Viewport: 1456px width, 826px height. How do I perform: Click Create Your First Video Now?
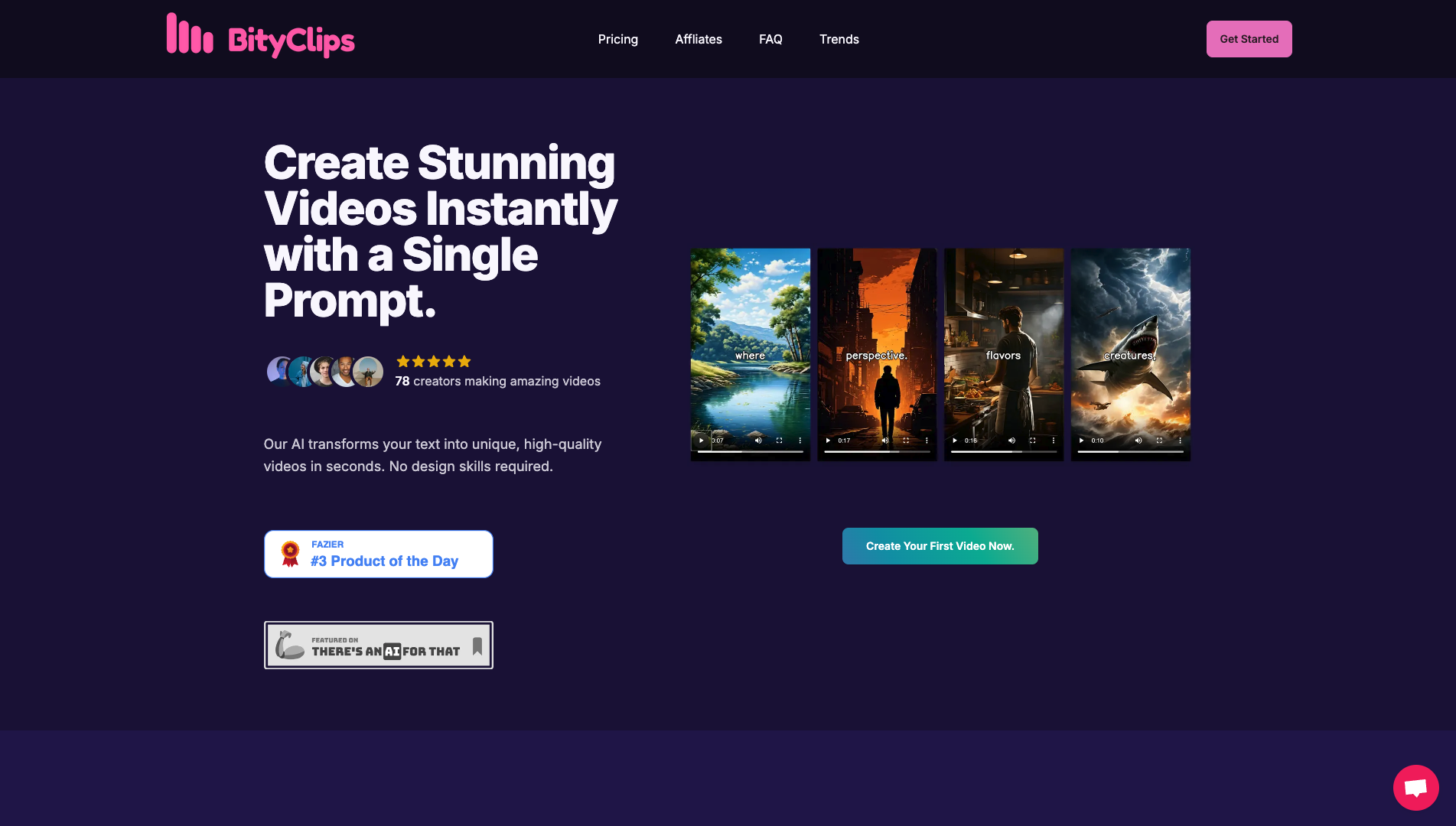[940, 546]
